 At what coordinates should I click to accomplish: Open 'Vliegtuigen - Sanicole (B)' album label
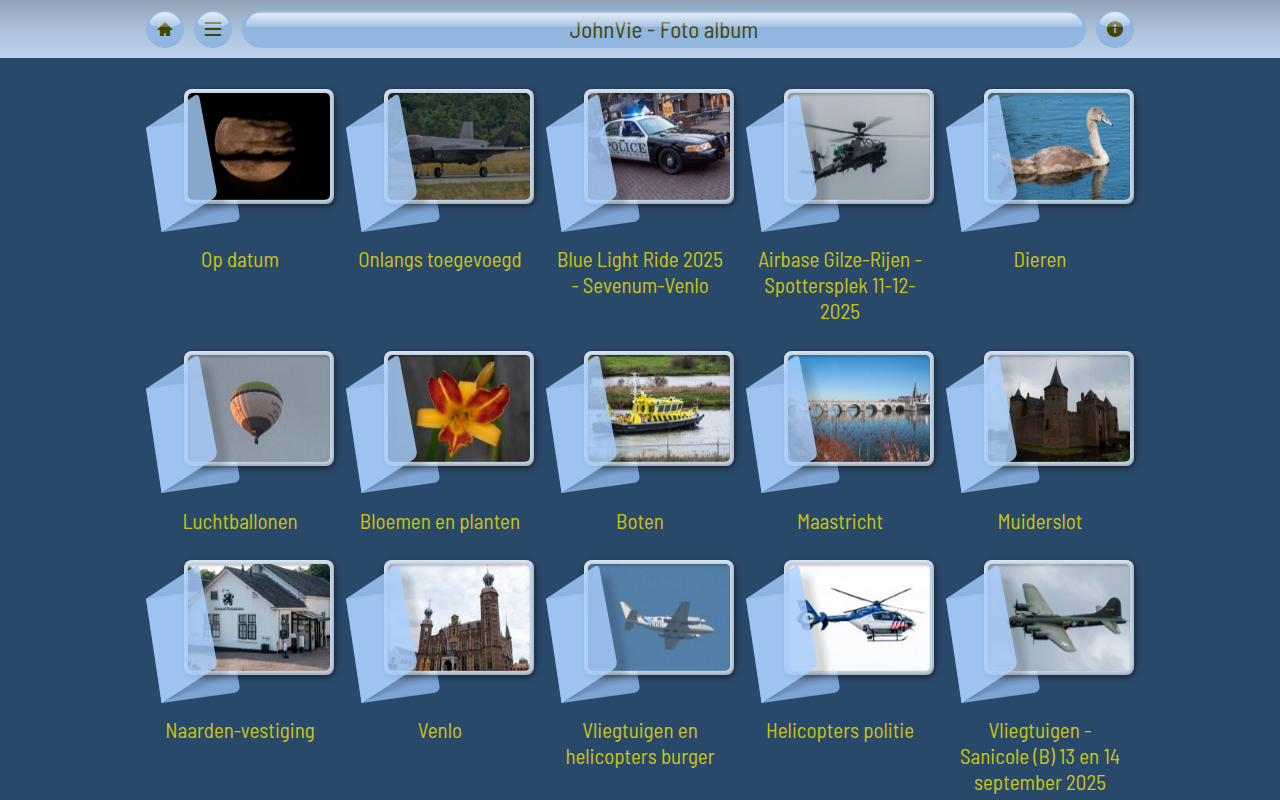pos(1040,757)
